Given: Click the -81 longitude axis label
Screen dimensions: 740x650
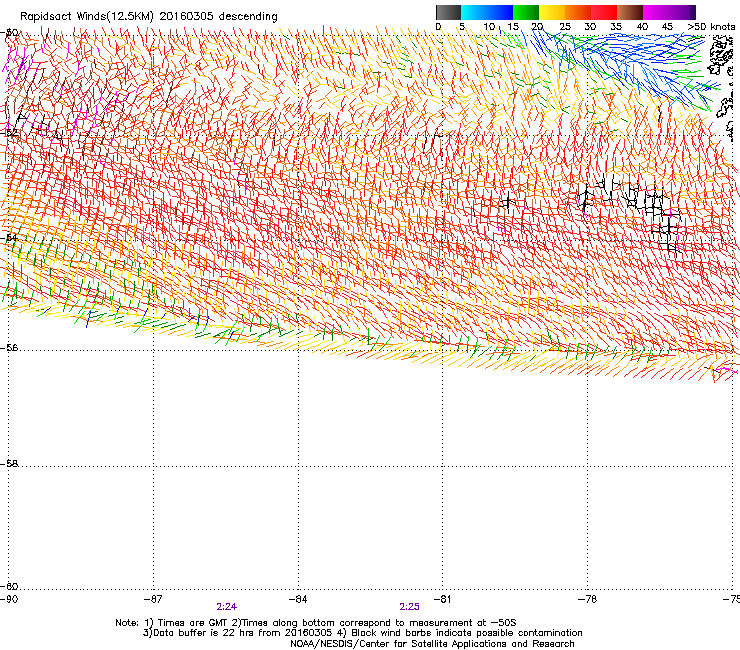Looking at the screenshot, I should [x=442, y=599].
